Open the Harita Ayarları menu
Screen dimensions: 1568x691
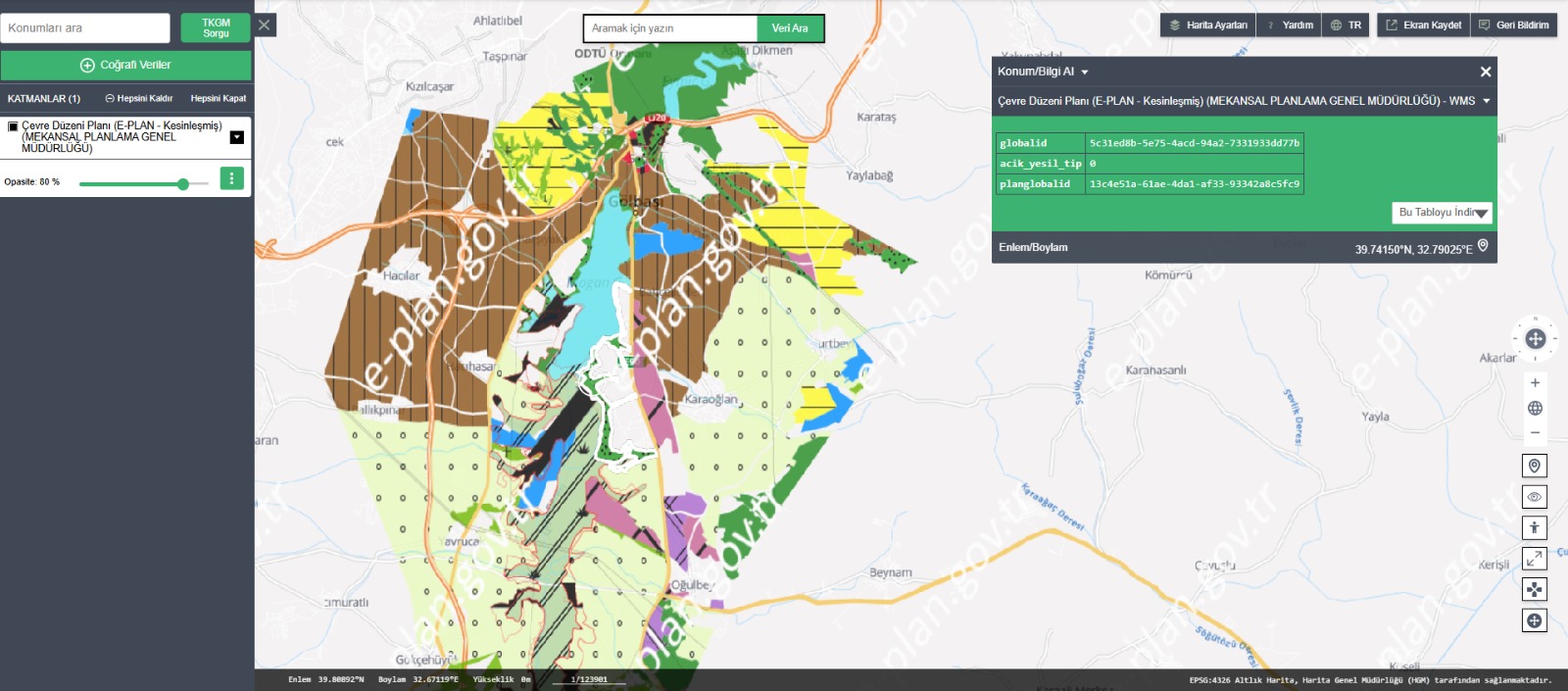tap(1207, 25)
